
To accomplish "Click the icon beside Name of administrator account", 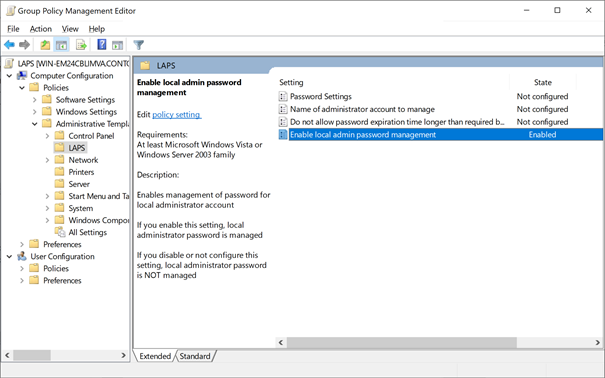I will pyautogui.click(x=283, y=109).
